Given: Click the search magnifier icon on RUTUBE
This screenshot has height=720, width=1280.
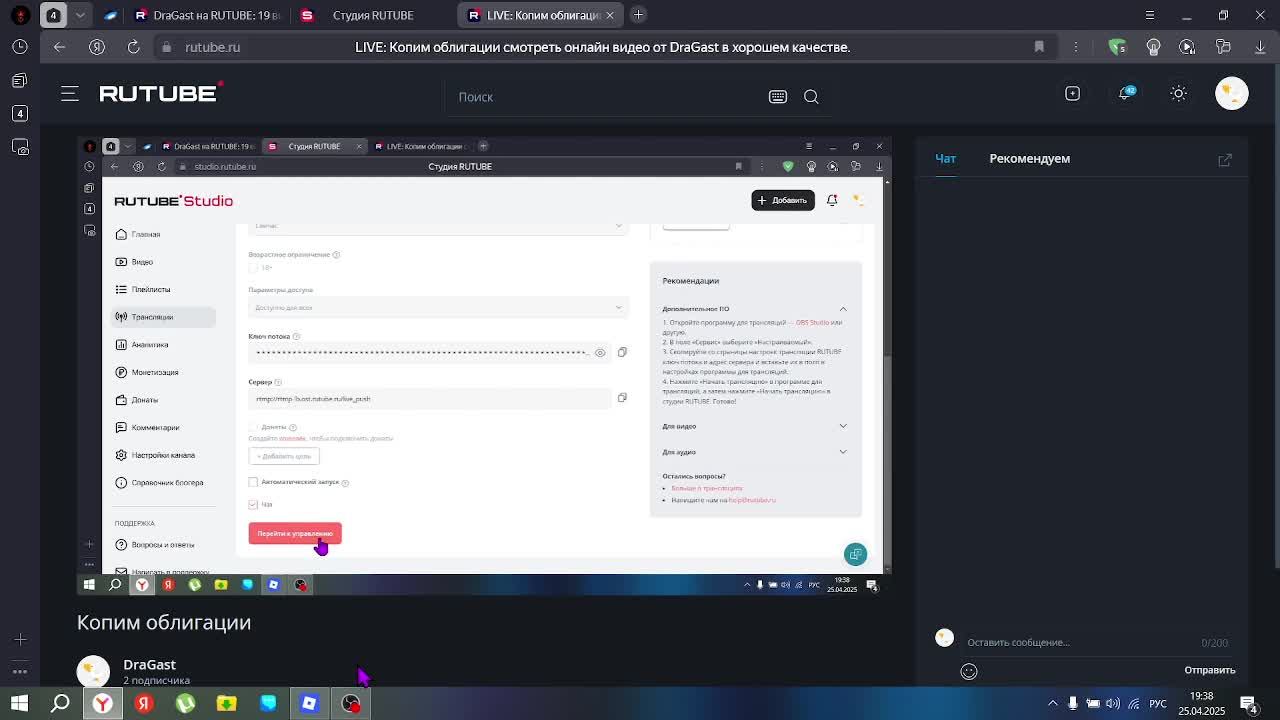Looking at the screenshot, I should click(811, 96).
